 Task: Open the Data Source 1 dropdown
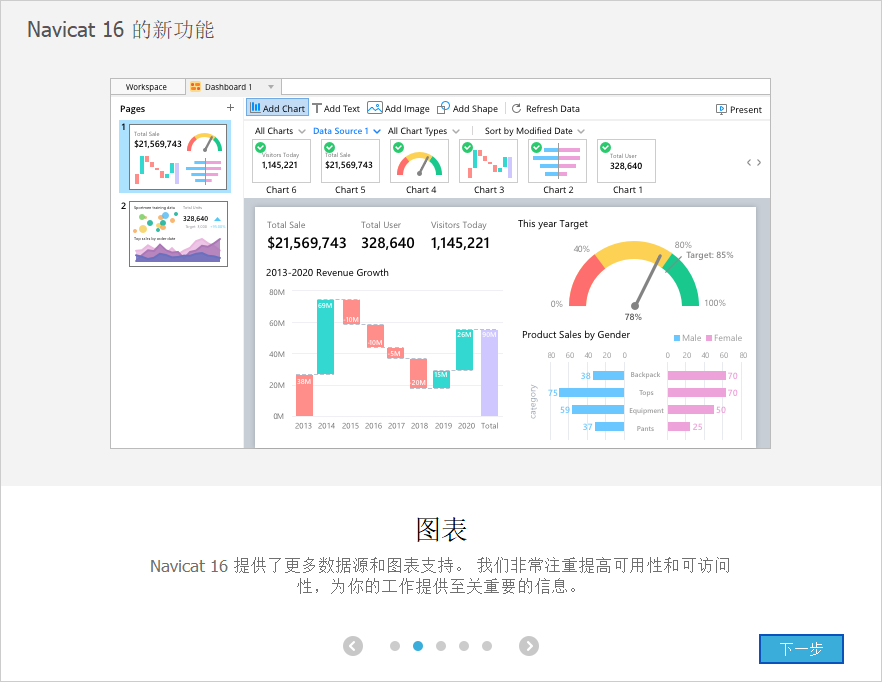point(346,131)
